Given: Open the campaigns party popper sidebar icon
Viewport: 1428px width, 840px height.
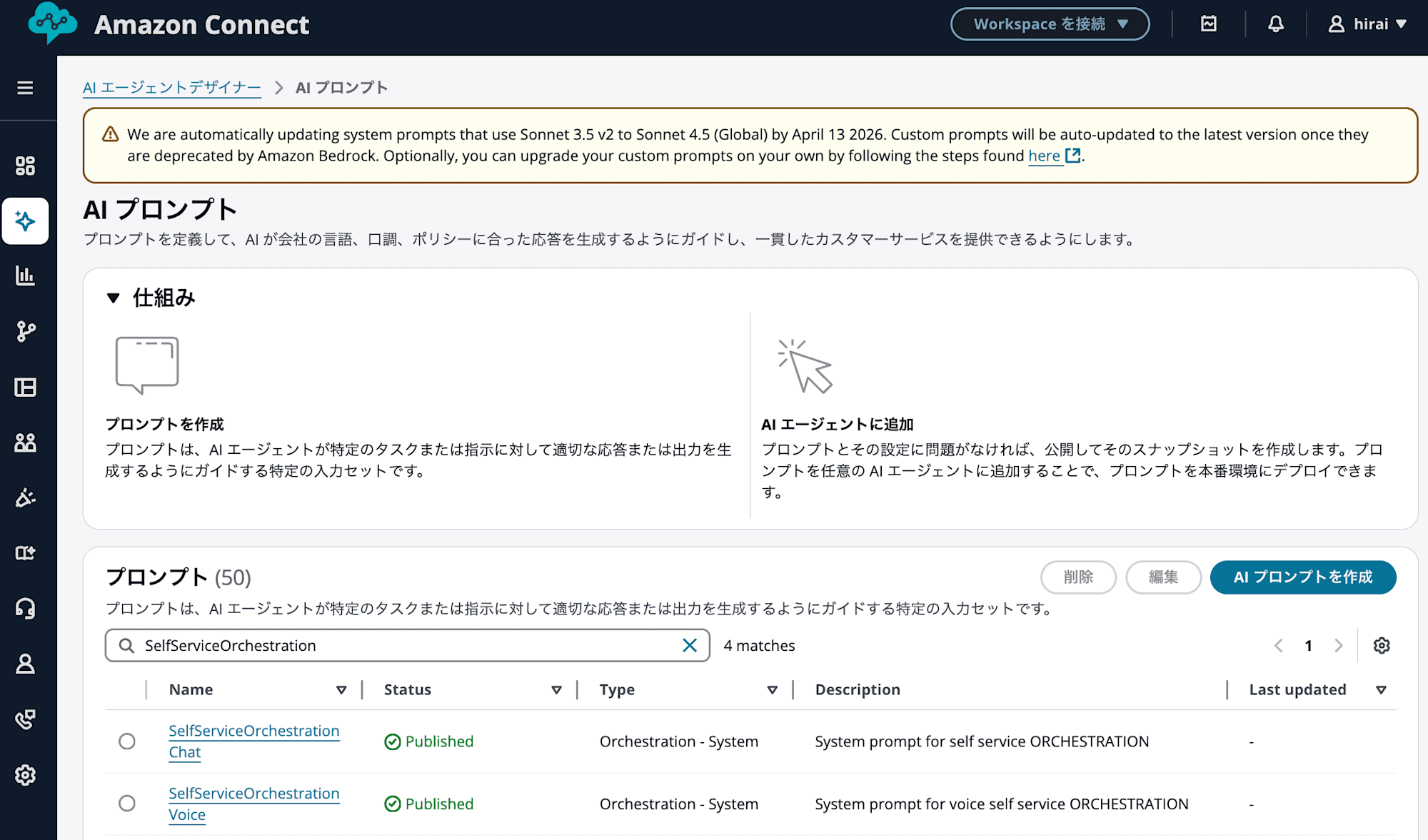Looking at the screenshot, I should click(x=25, y=497).
